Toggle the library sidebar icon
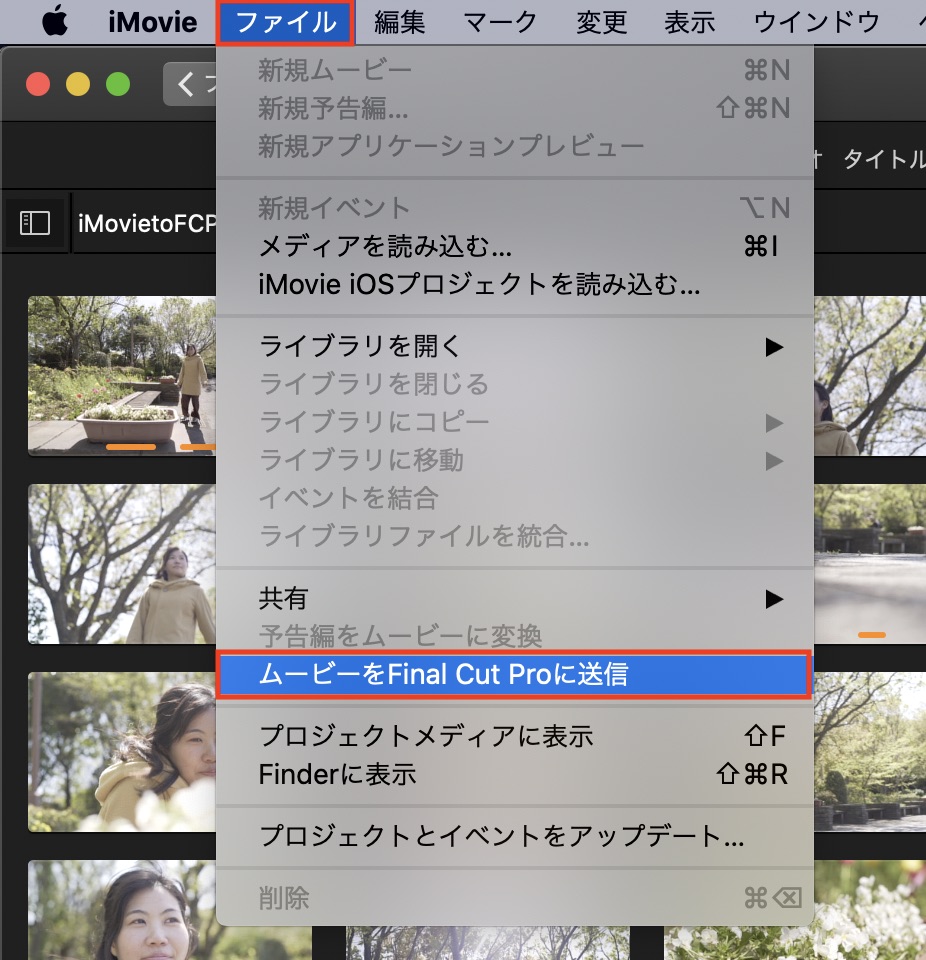Image resolution: width=926 pixels, height=960 pixels. coord(35,223)
